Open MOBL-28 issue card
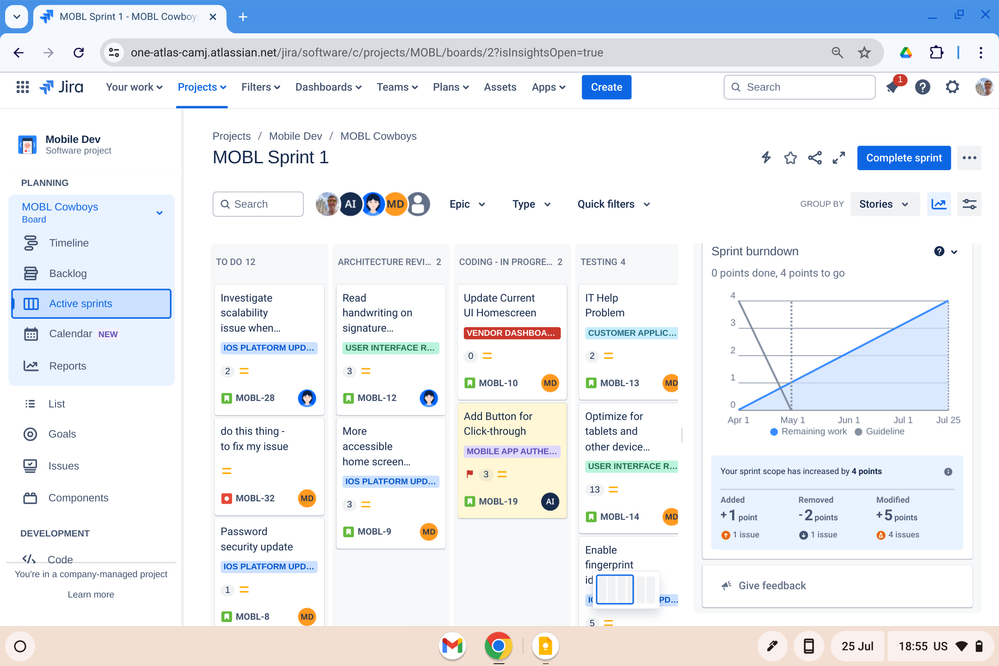 pos(270,349)
